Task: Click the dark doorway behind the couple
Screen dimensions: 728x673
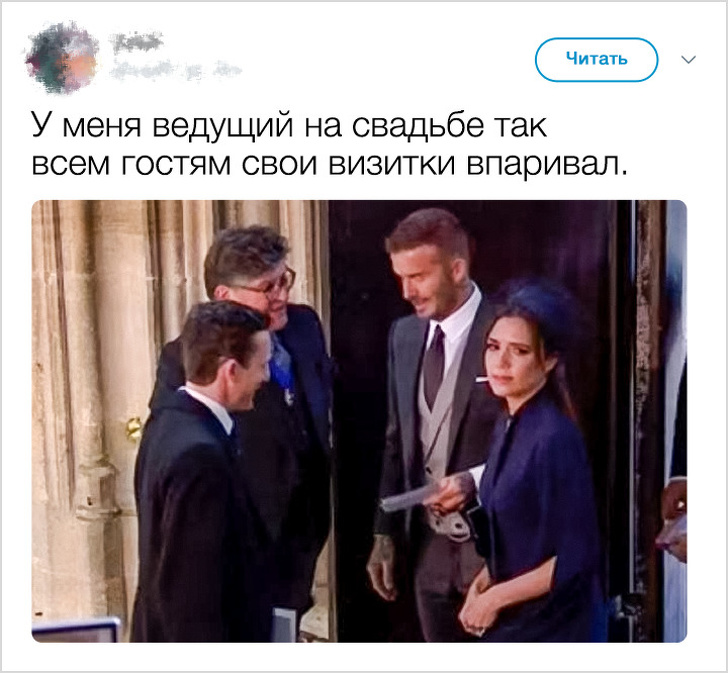Action: point(360,371)
